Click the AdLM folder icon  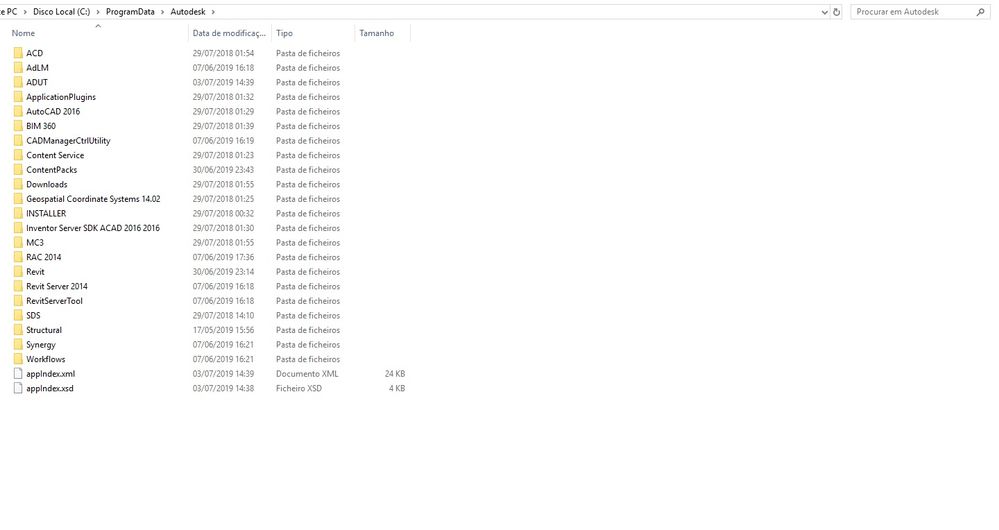point(18,68)
